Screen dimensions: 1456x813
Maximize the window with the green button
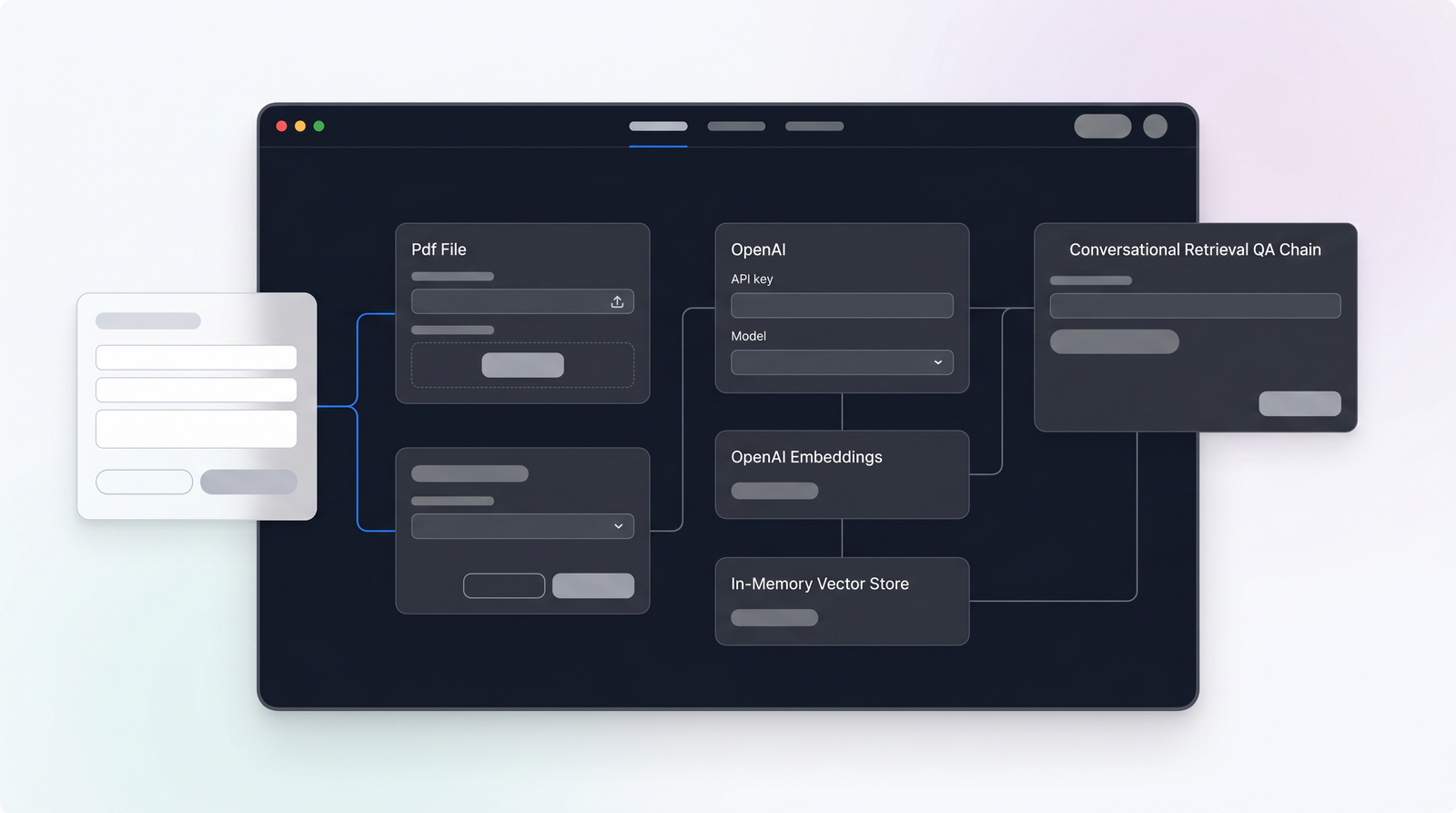(x=318, y=127)
